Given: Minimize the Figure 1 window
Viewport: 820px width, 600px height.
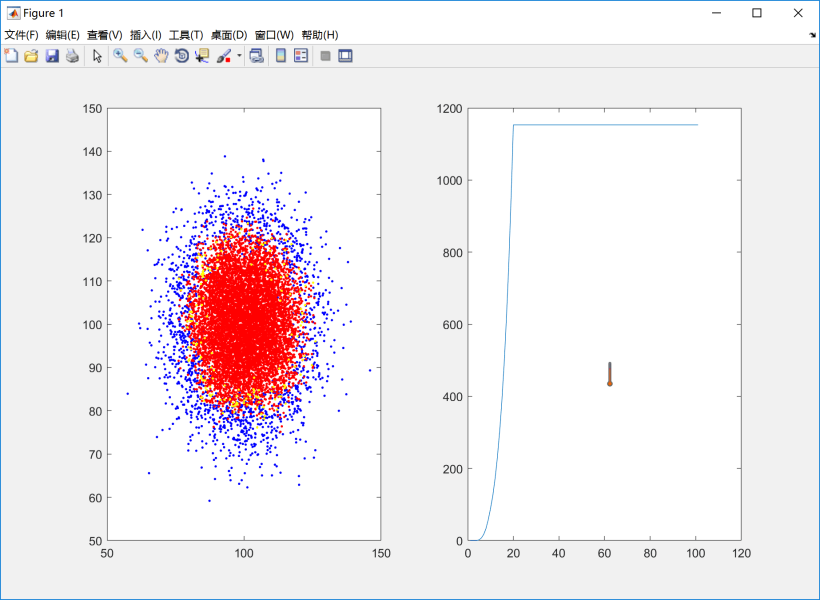Looking at the screenshot, I should click(x=716, y=13).
